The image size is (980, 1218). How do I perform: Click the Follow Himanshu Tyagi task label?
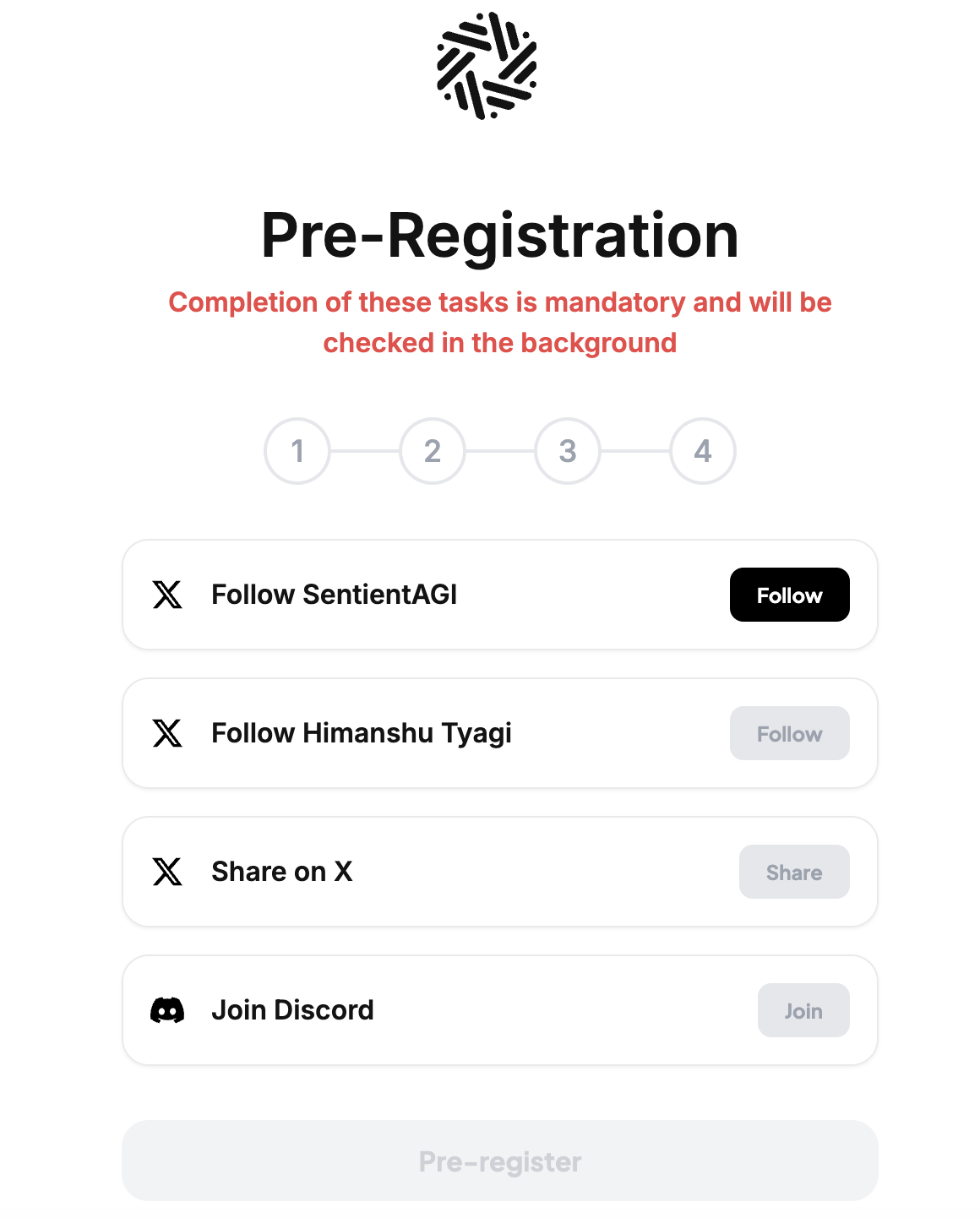[361, 733]
